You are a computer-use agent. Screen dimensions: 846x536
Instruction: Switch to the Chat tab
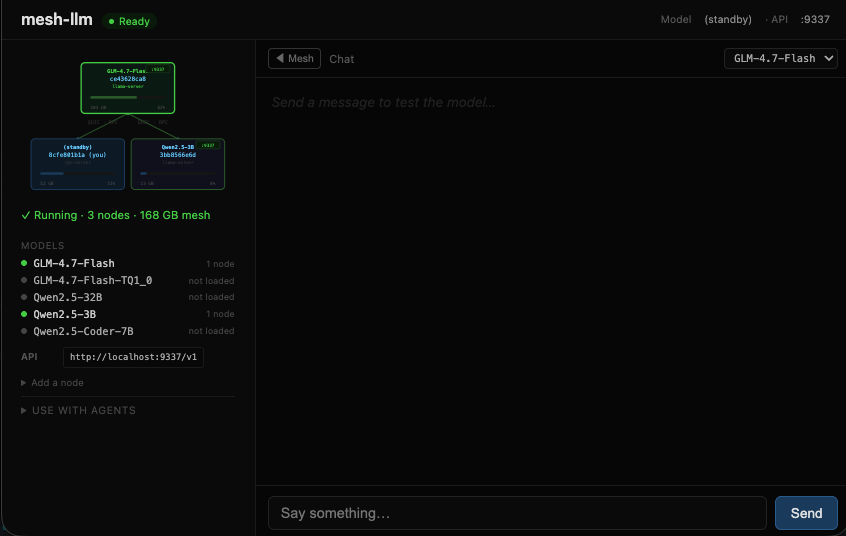pyautogui.click(x=342, y=59)
